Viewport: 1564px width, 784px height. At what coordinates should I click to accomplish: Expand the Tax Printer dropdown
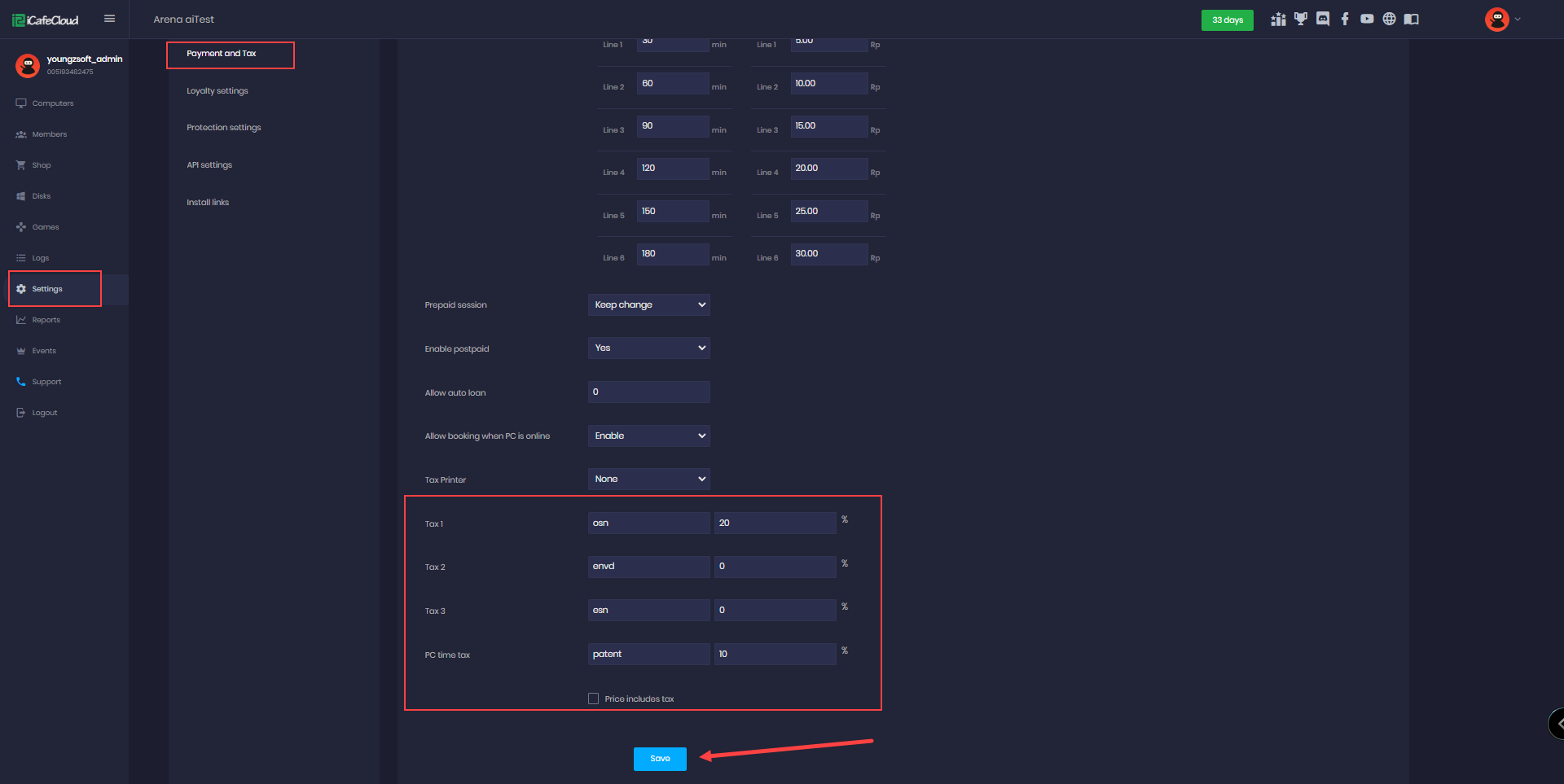coord(648,479)
